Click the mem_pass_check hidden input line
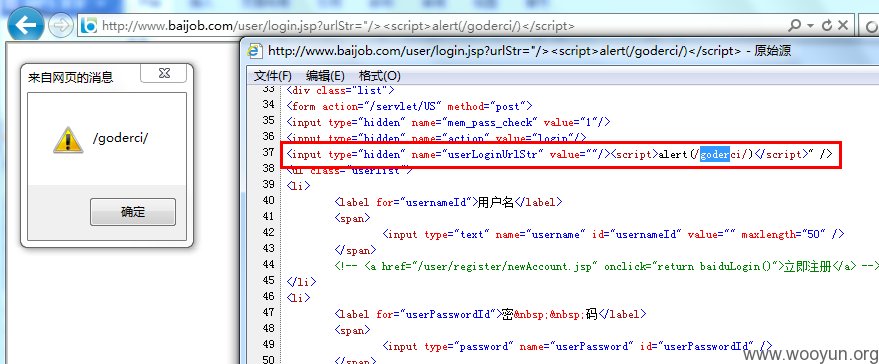 click(x=448, y=122)
